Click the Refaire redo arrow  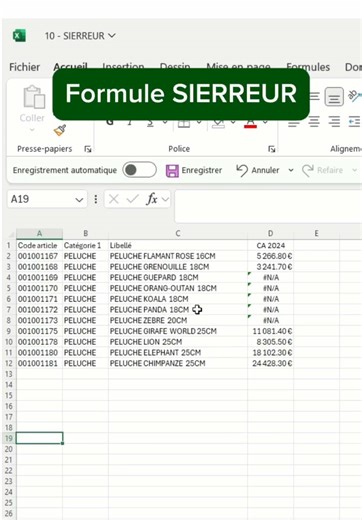pos(307,170)
